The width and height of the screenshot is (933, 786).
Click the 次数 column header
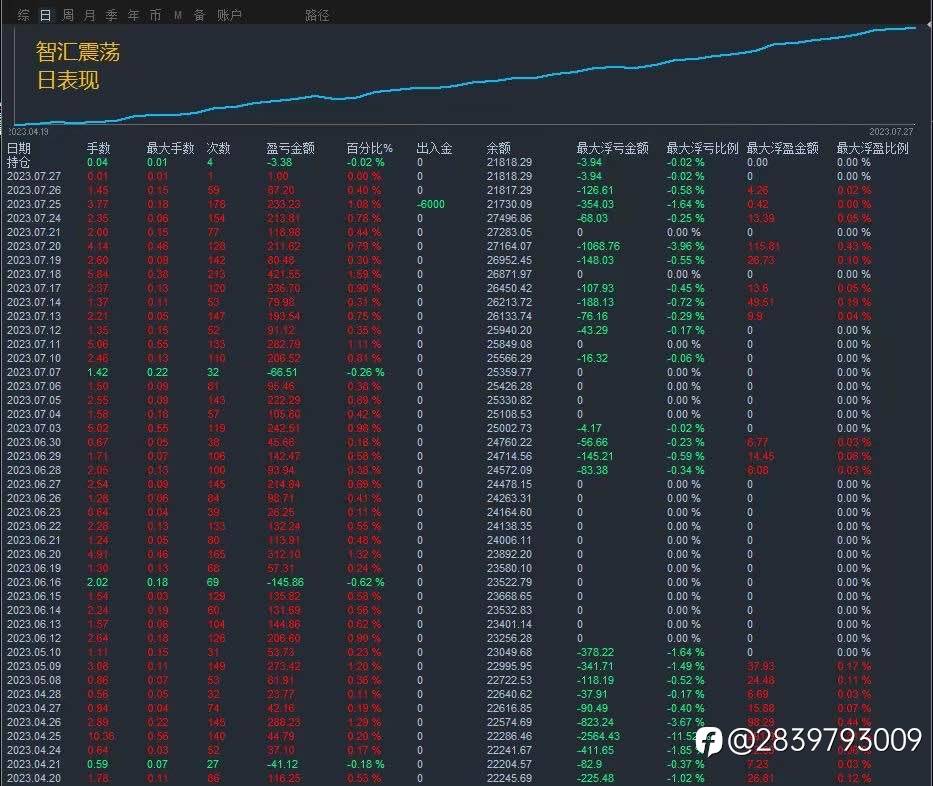click(218, 148)
